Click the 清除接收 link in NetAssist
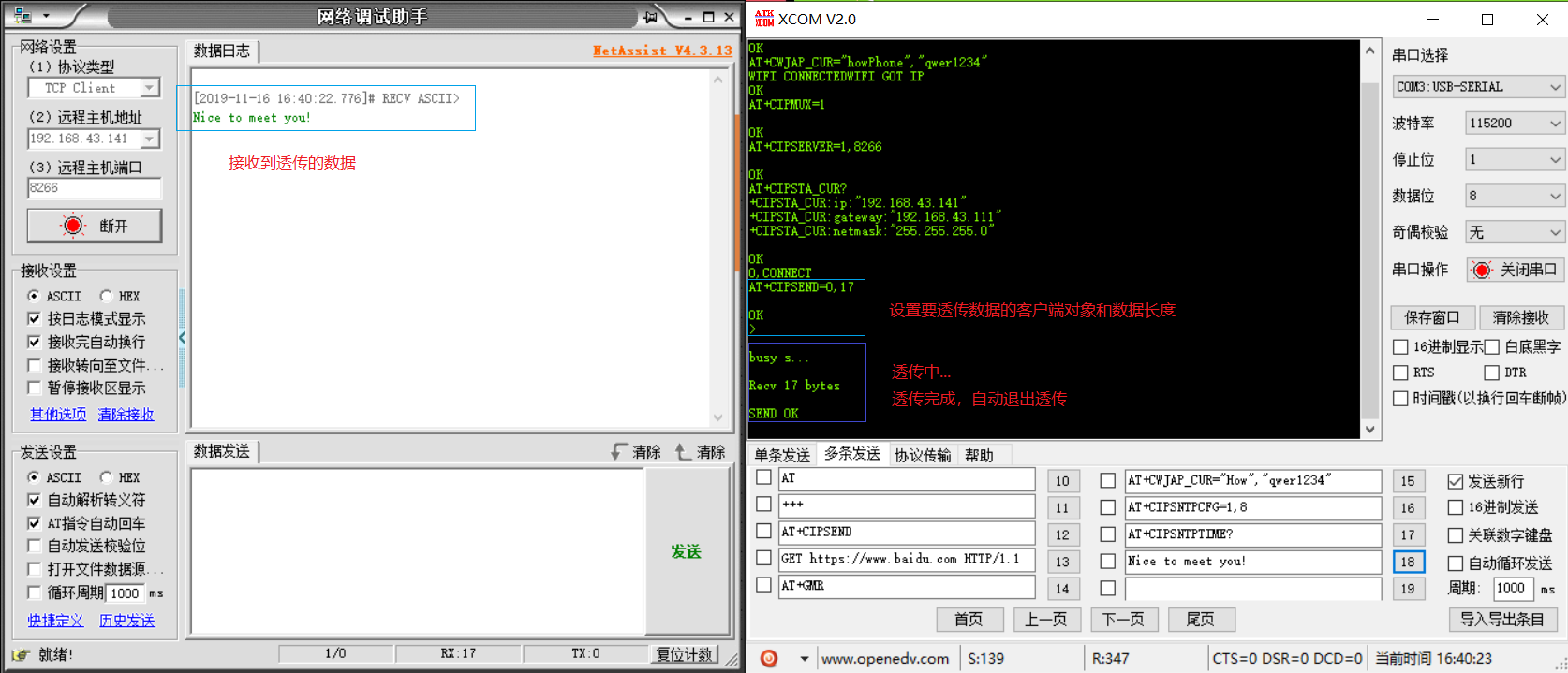The width and height of the screenshot is (1568, 673). (126, 414)
